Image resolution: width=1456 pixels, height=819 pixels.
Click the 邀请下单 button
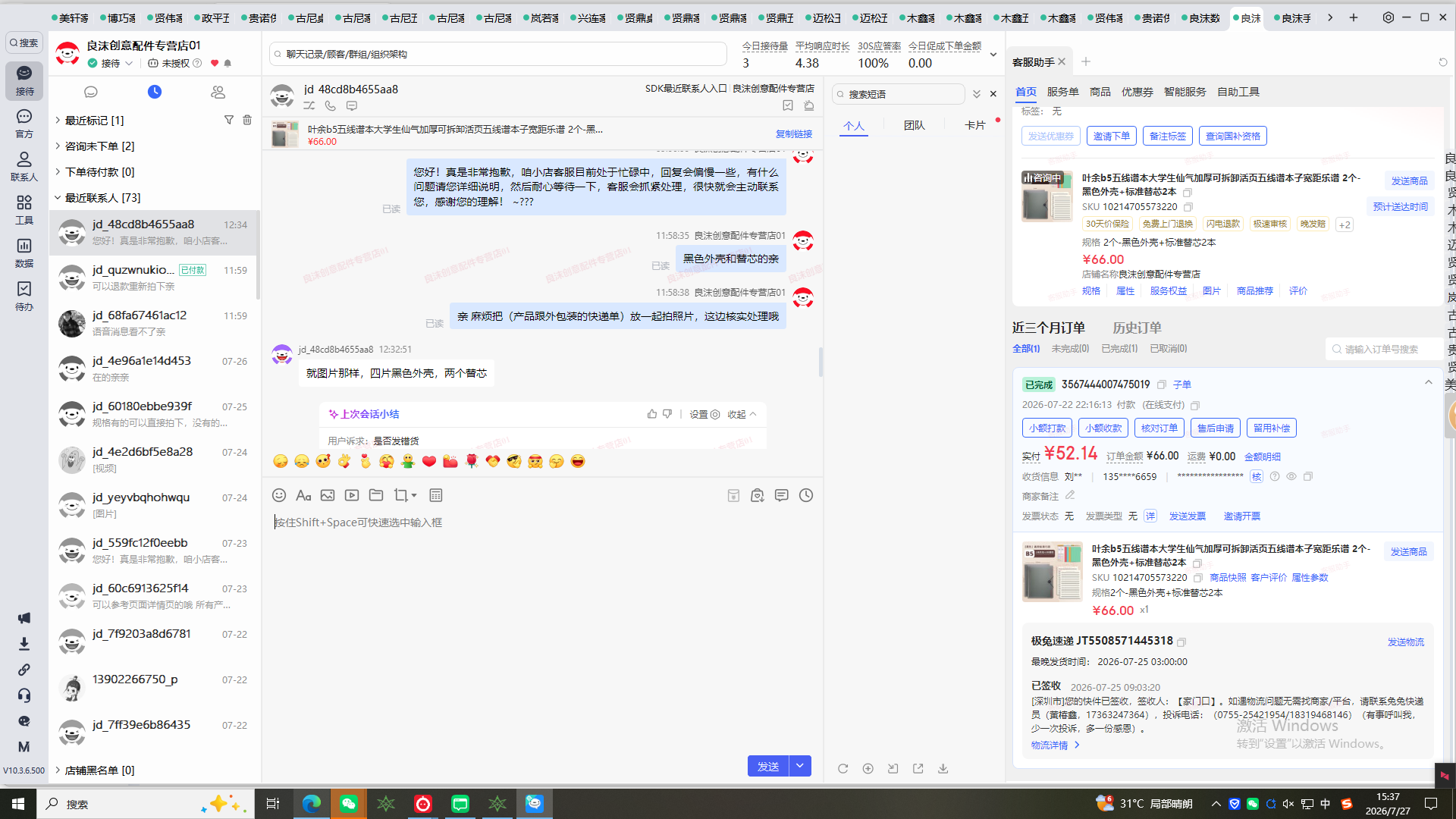coord(1111,136)
